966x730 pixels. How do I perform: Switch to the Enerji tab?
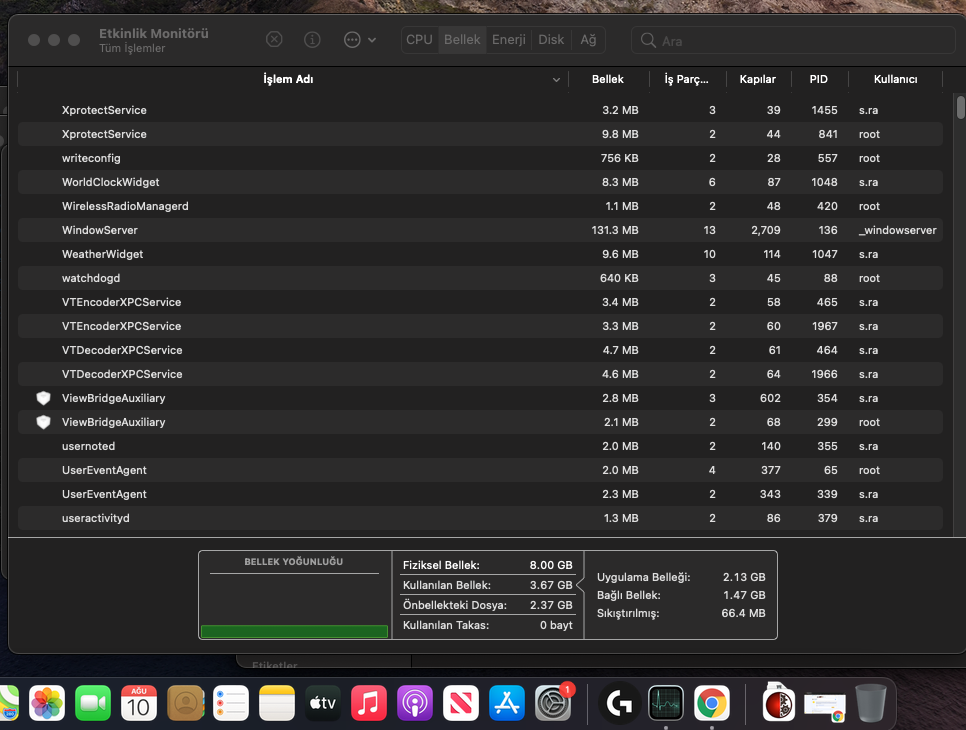[508, 40]
